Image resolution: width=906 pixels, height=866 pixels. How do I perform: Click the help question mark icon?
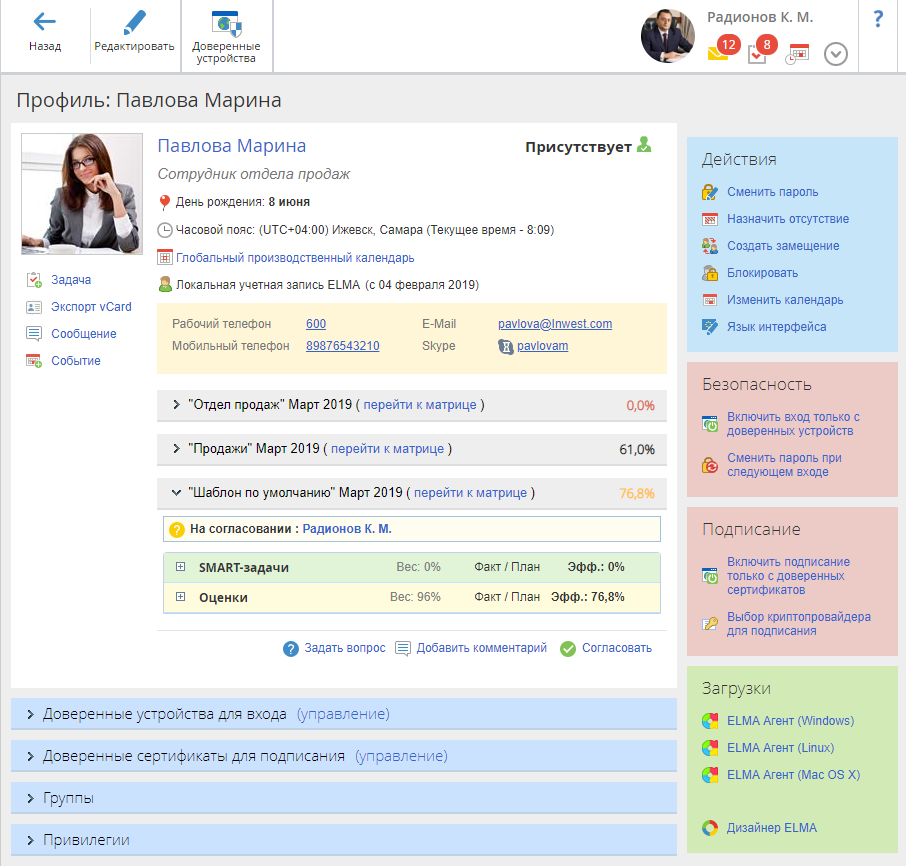click(878, 19)
